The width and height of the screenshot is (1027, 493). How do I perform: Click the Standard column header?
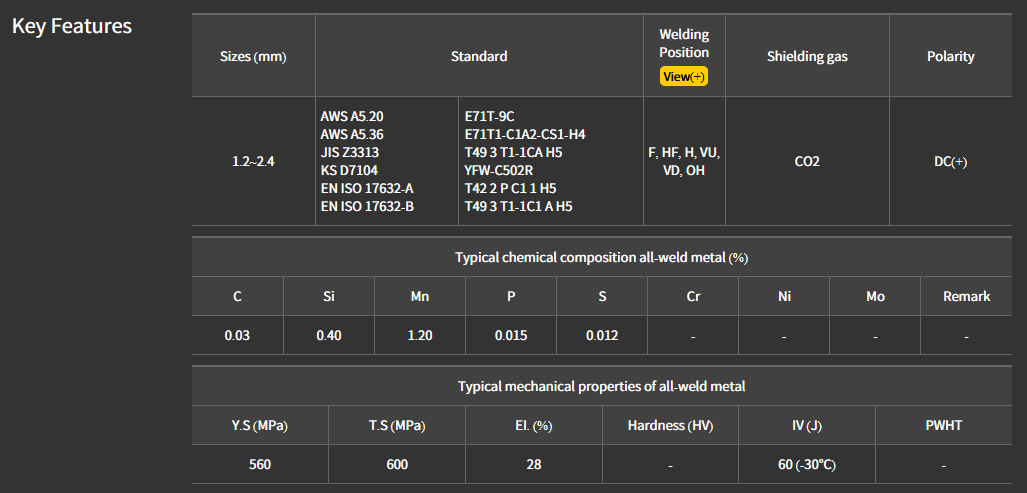(x=479, y=57)
